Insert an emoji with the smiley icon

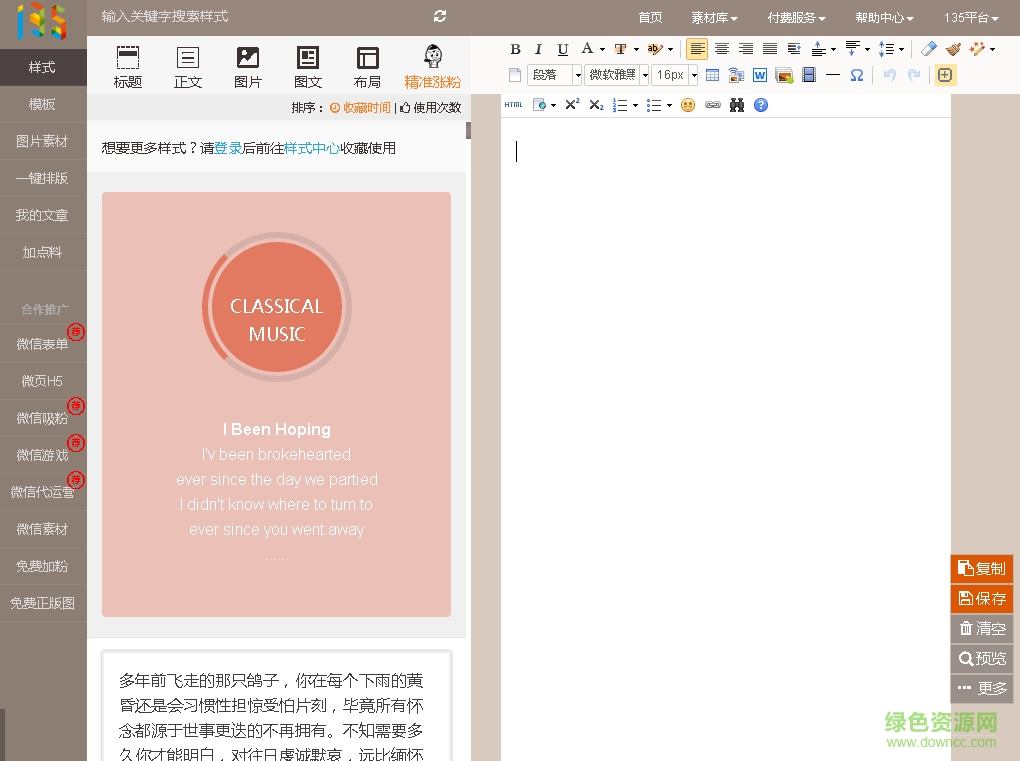tap(689, 104)
